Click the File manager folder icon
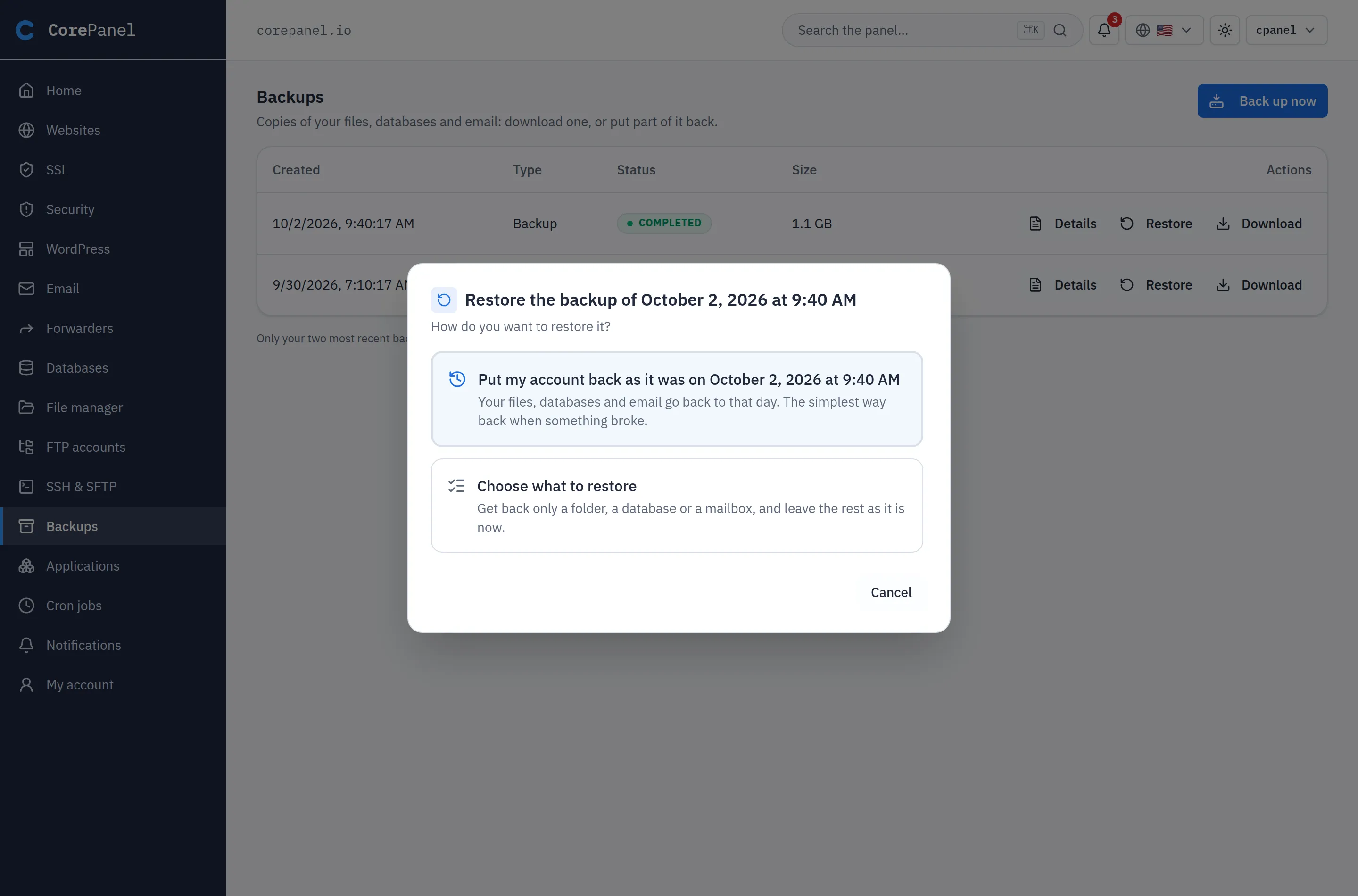Image resolution: width=1358 pixels, height=896 pixels. [x=26, y=407]
